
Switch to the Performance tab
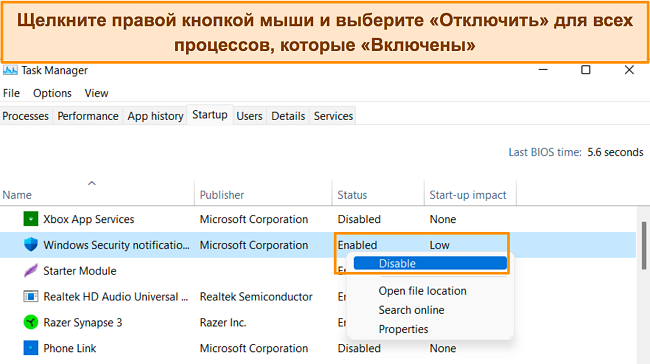[x=88, y=116]
